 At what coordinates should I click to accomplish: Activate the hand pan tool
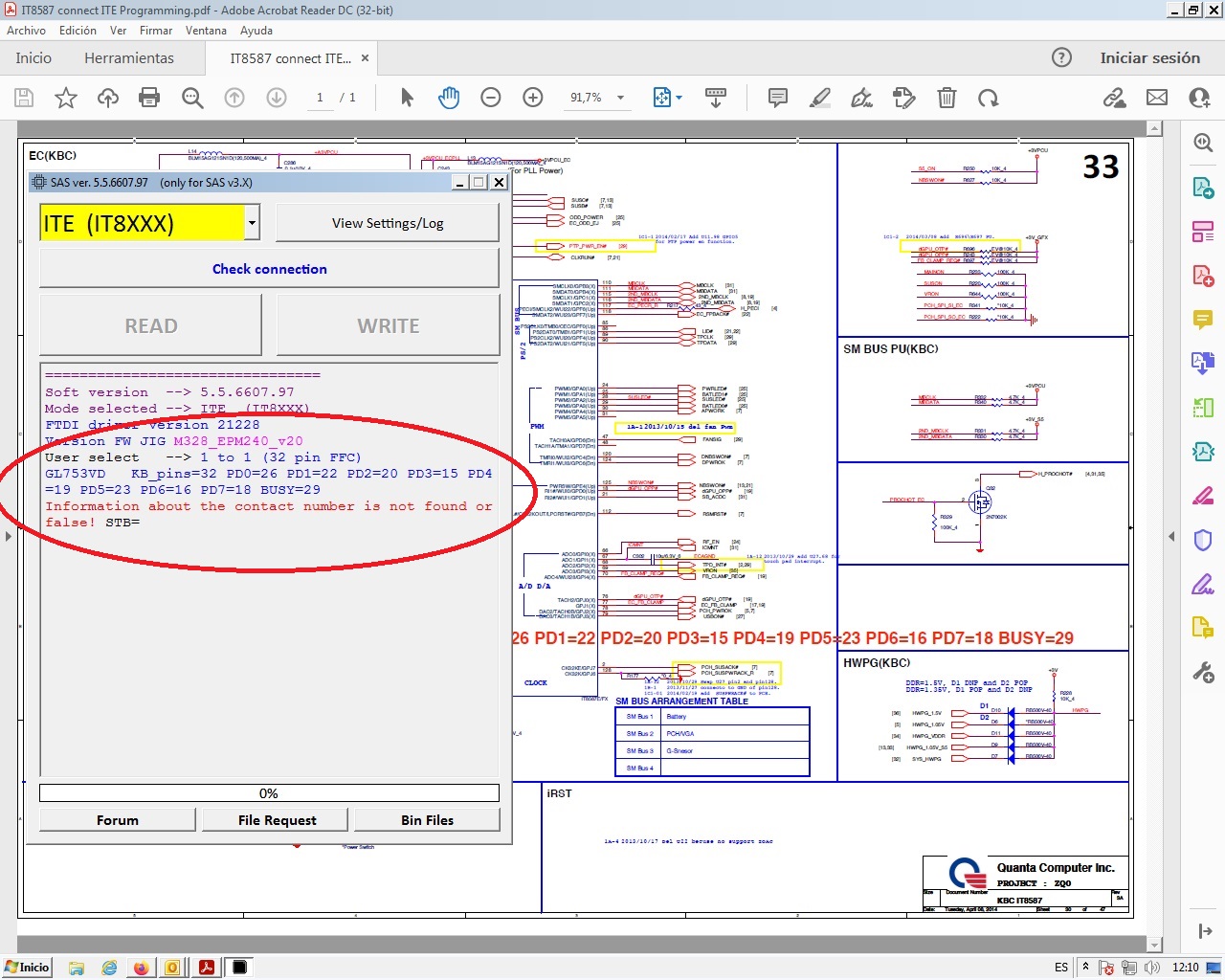[x=449, y=98]
